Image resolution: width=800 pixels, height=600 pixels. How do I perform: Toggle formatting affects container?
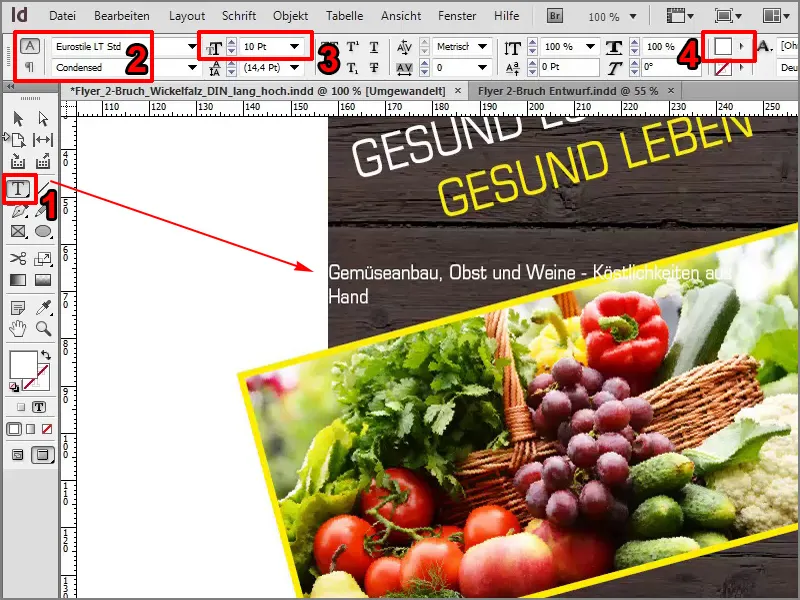coord(21,407)
